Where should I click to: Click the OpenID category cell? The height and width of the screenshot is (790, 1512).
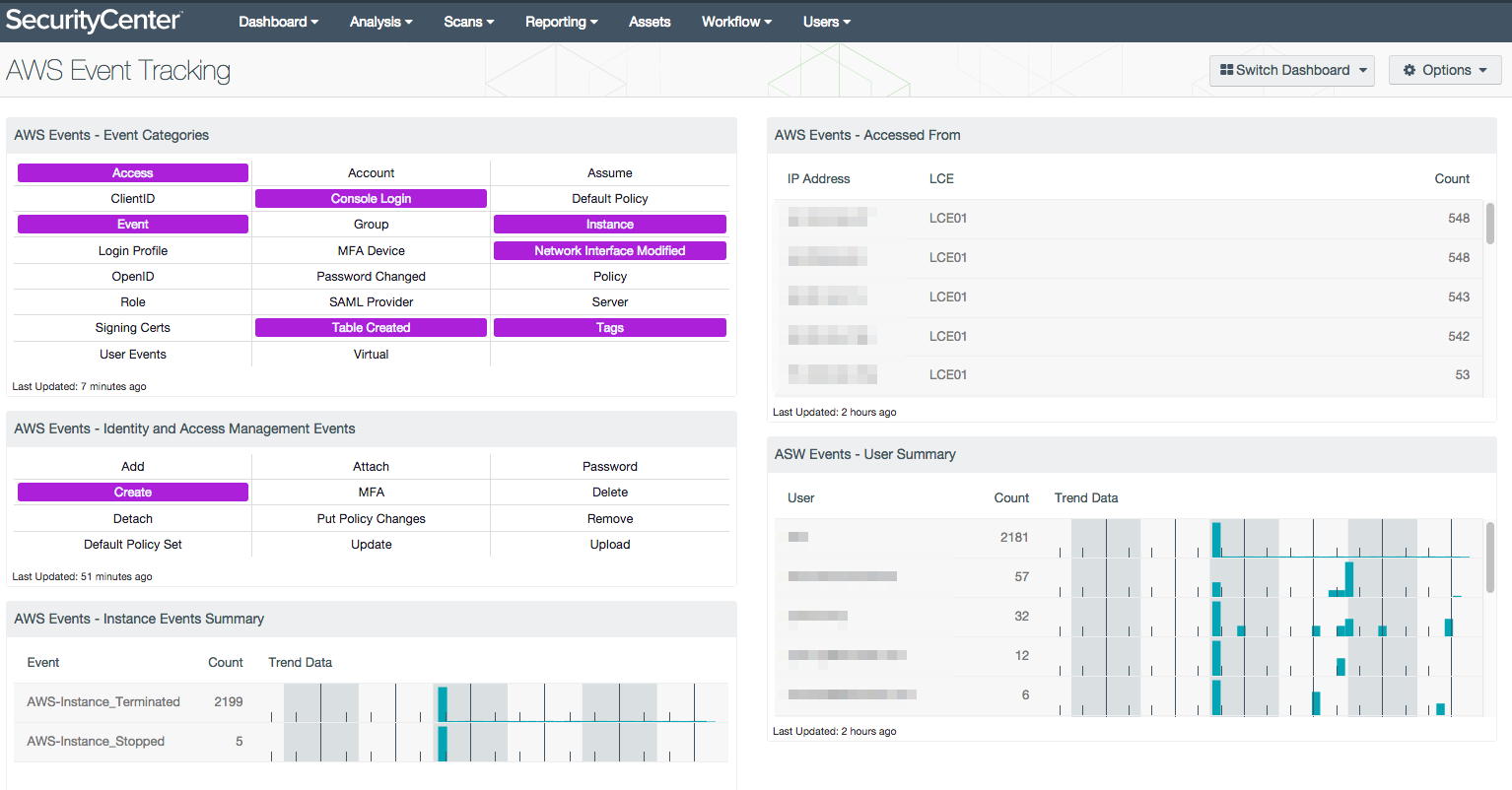coord(133,277)
